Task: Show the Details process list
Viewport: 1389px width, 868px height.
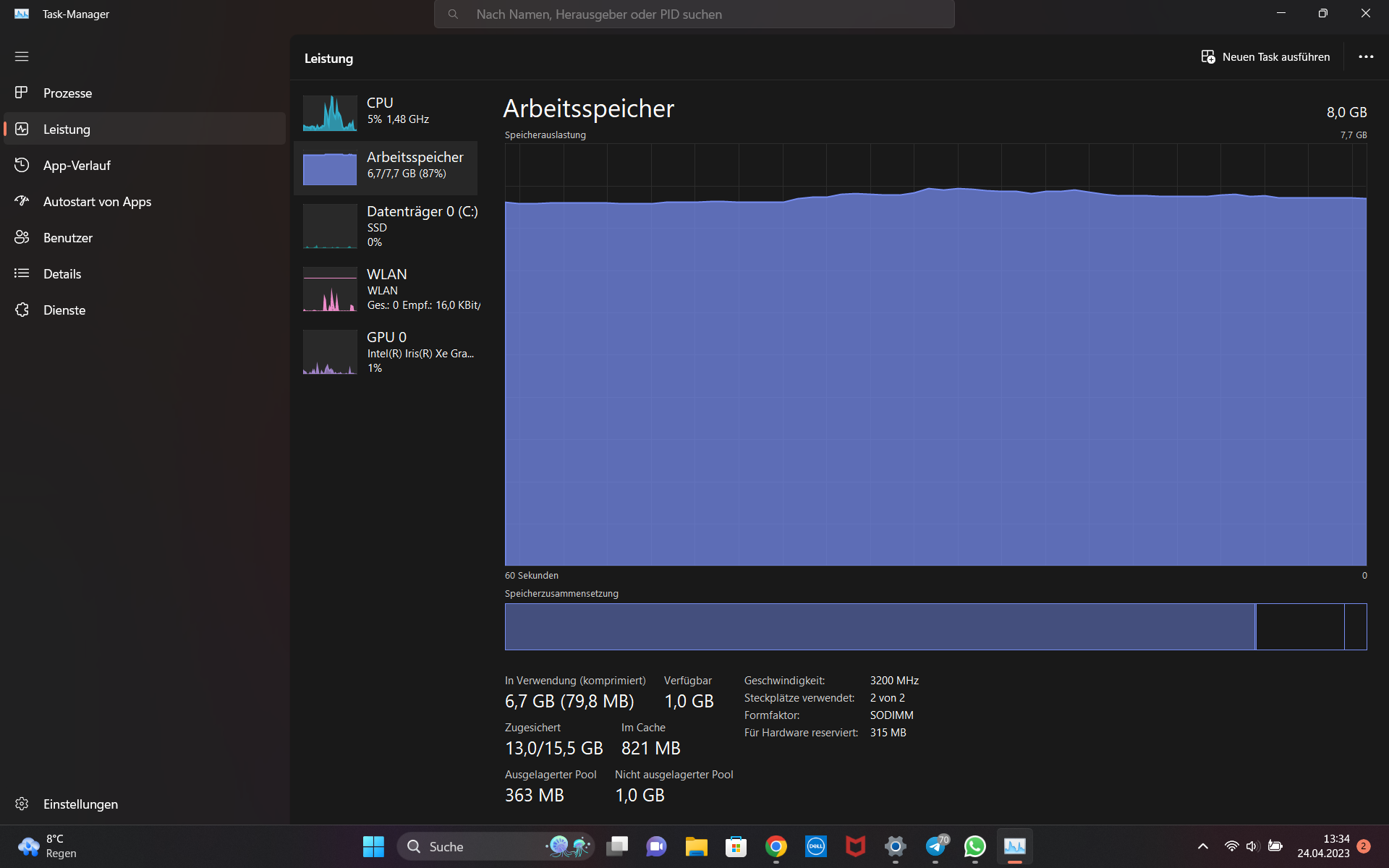Action: [62, 274]
